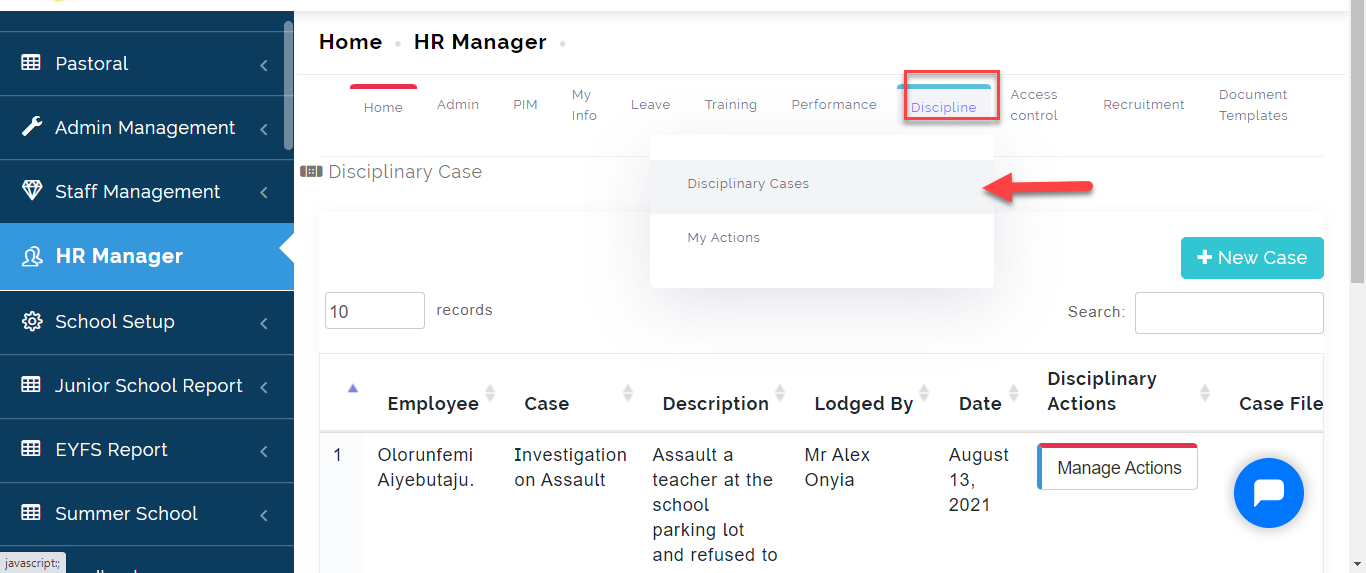Viewport: 1366px width, 573px height.
Task: Open the Admin tab
Action: [458, 104]
